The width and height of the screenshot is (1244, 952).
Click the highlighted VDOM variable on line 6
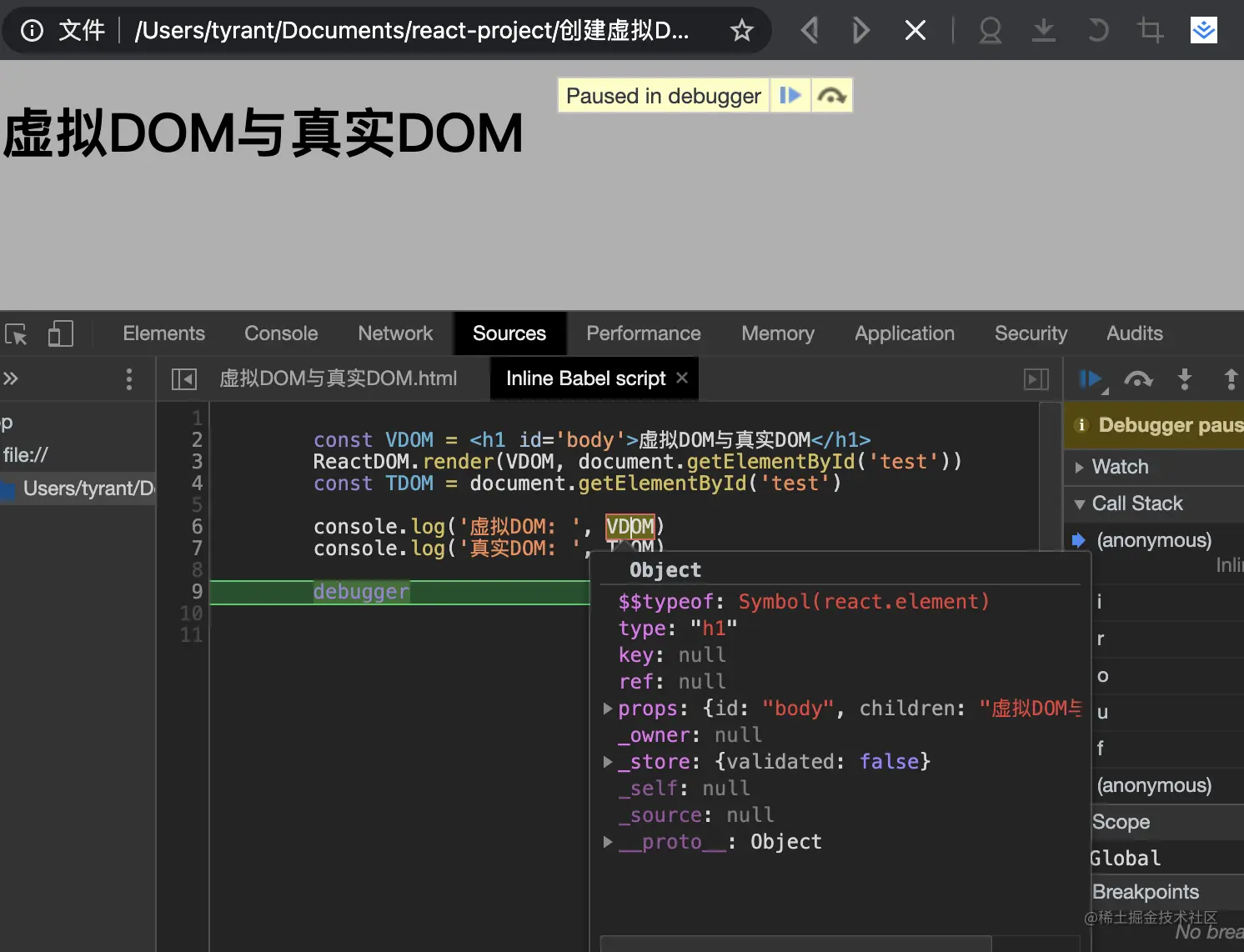click(x=630, y=527)
